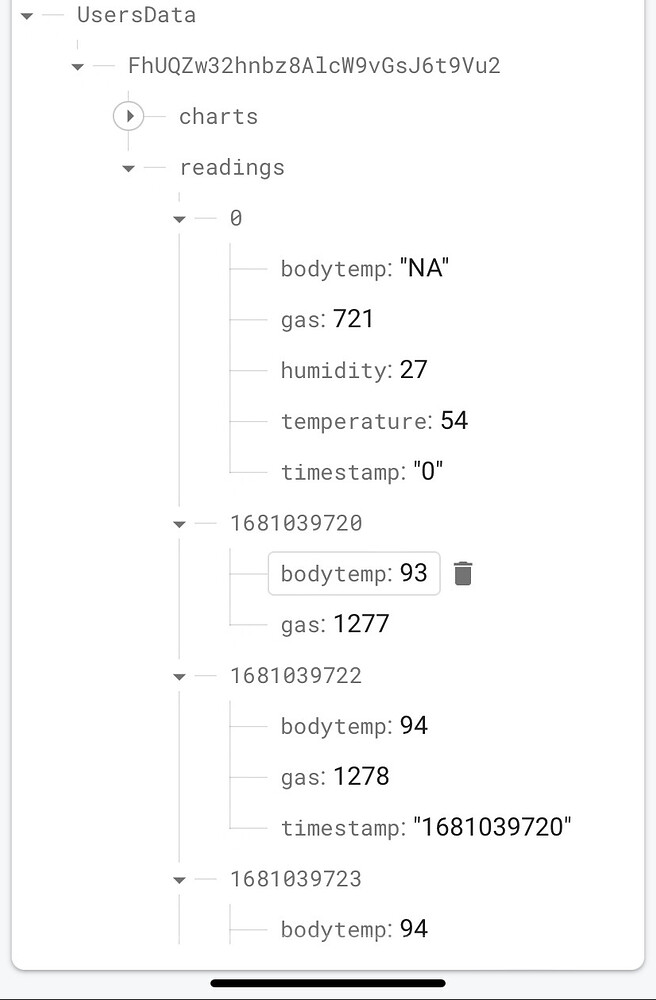
Task: Collapse the 1681039720 node
Action: pyautogui.click(x=179, y=523)
